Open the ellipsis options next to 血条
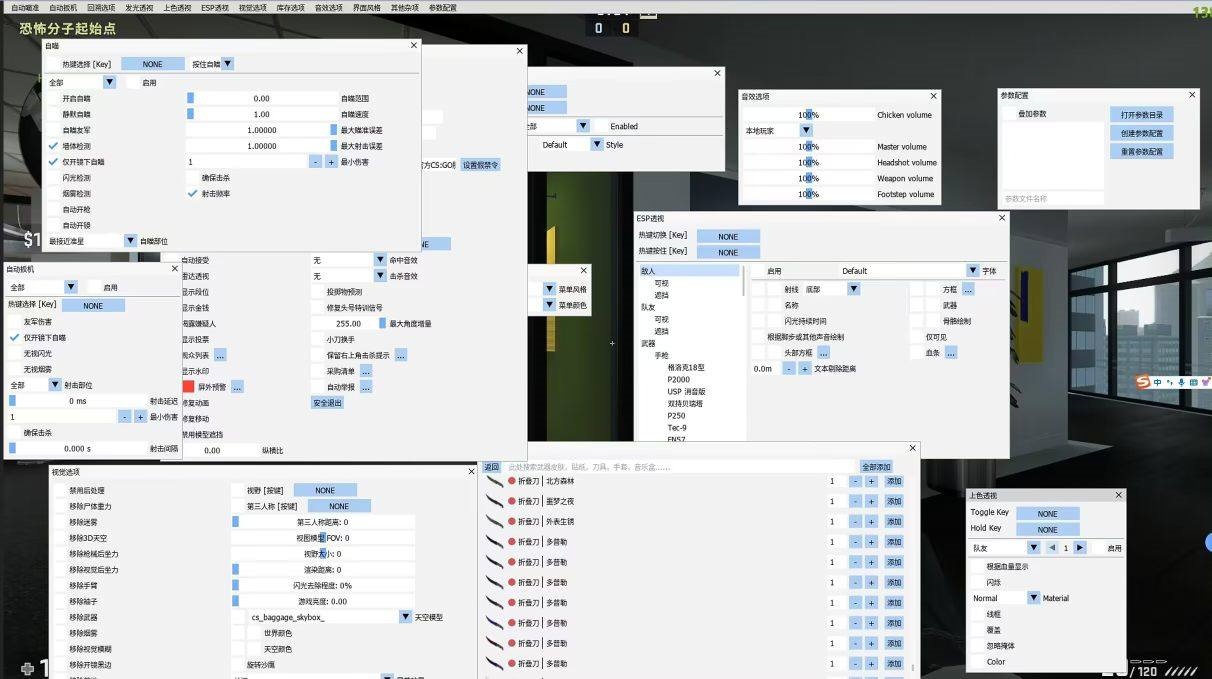This screenshot has width=1212, height=679. (951, 353)
